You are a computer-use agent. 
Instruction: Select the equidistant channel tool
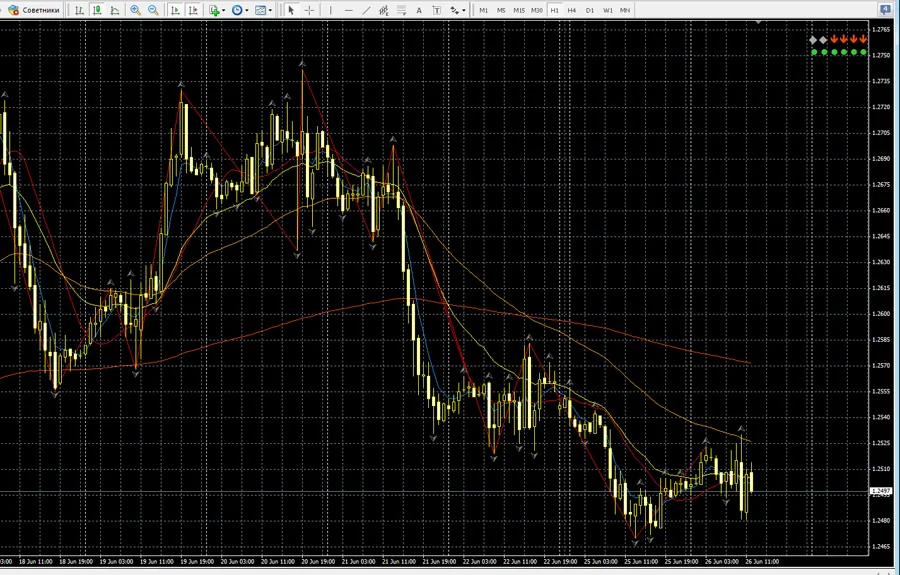[384, 10]
